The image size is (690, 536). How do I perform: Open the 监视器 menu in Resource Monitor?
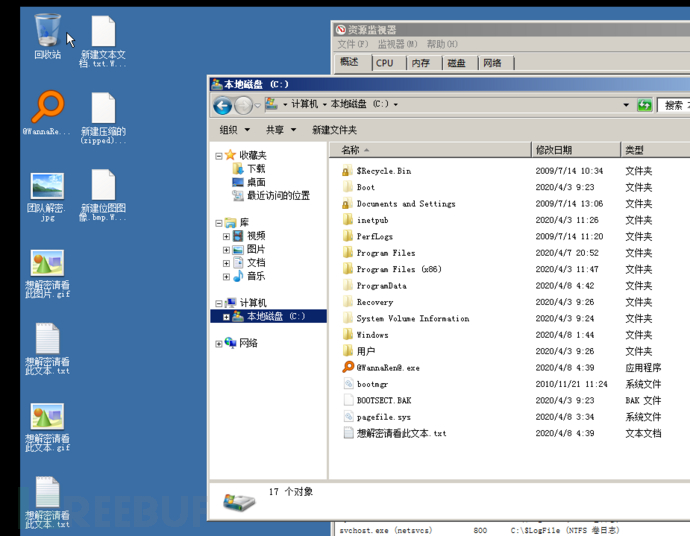397,44
